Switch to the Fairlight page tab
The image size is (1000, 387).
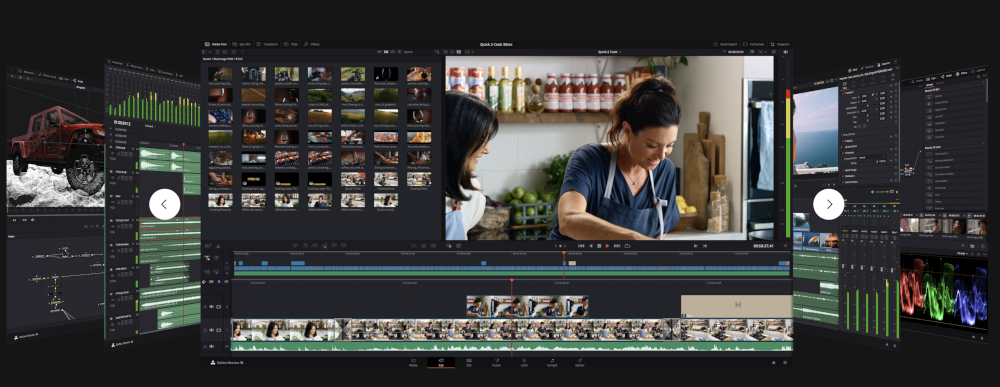click(552, 362)
